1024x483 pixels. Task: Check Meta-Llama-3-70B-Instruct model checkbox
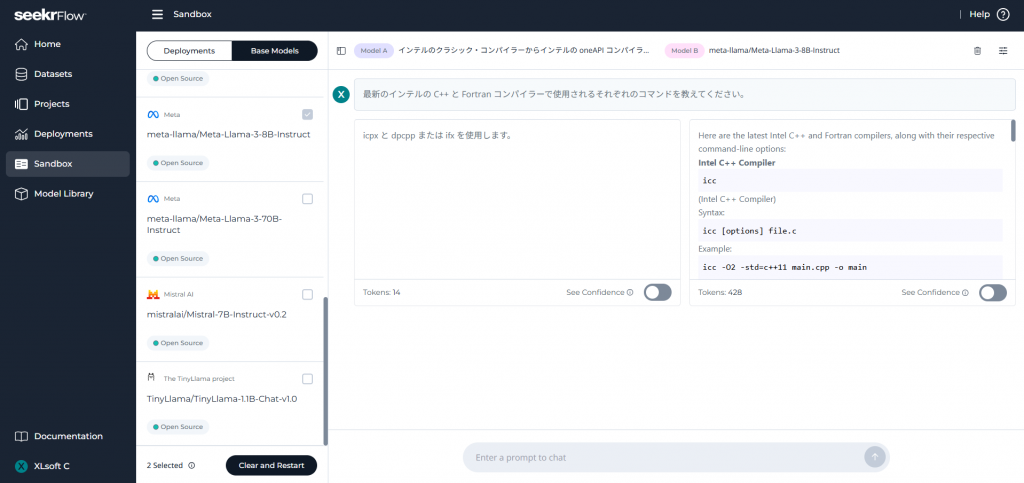click(x=308, y=198)
